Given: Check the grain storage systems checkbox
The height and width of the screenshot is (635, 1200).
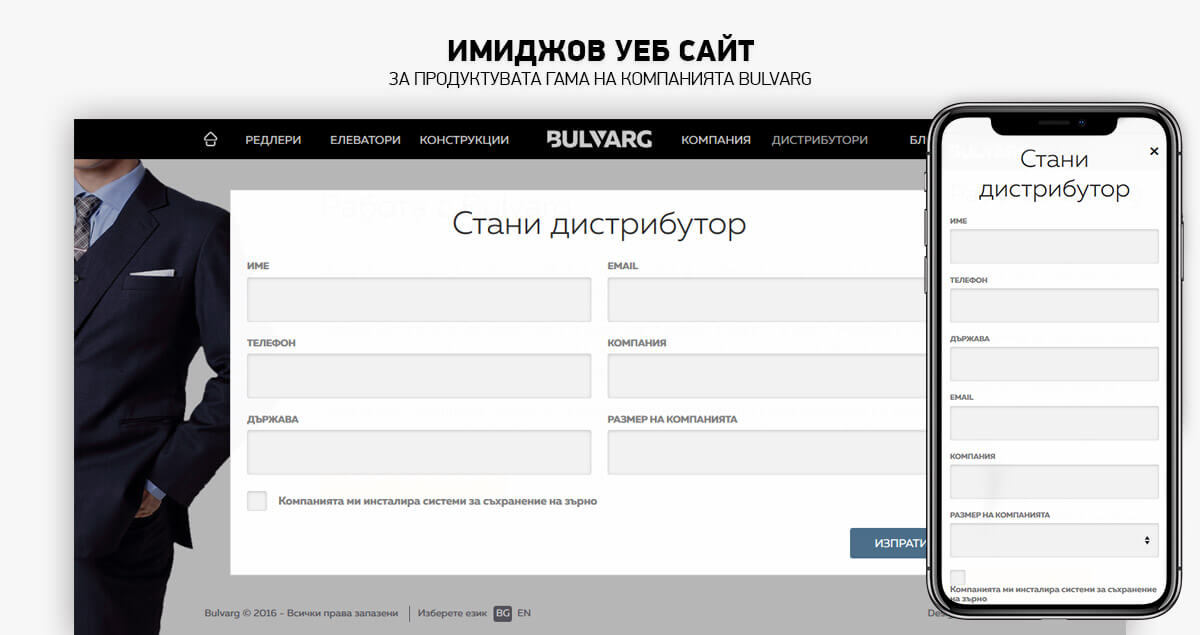Looking at the screenshot, I should pyautogui.click(x=257, y=501).
